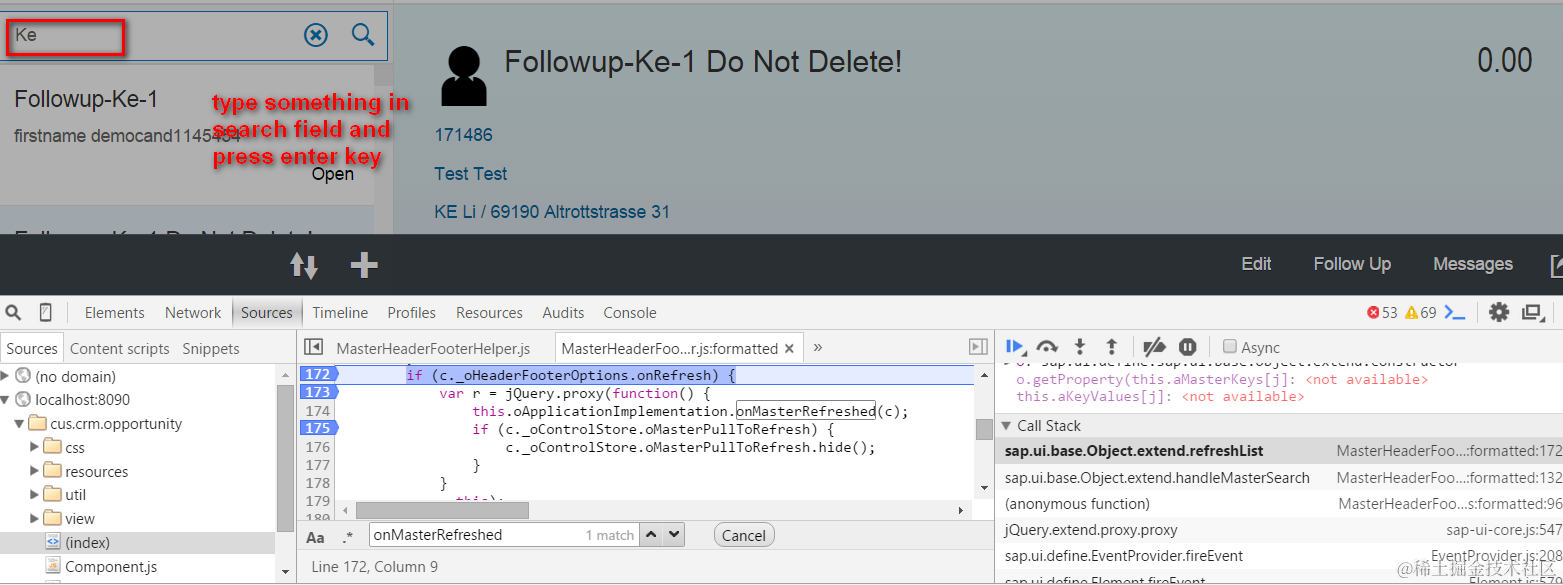Switch to the Network panel
1563x585 pixels.
[193, 313]
